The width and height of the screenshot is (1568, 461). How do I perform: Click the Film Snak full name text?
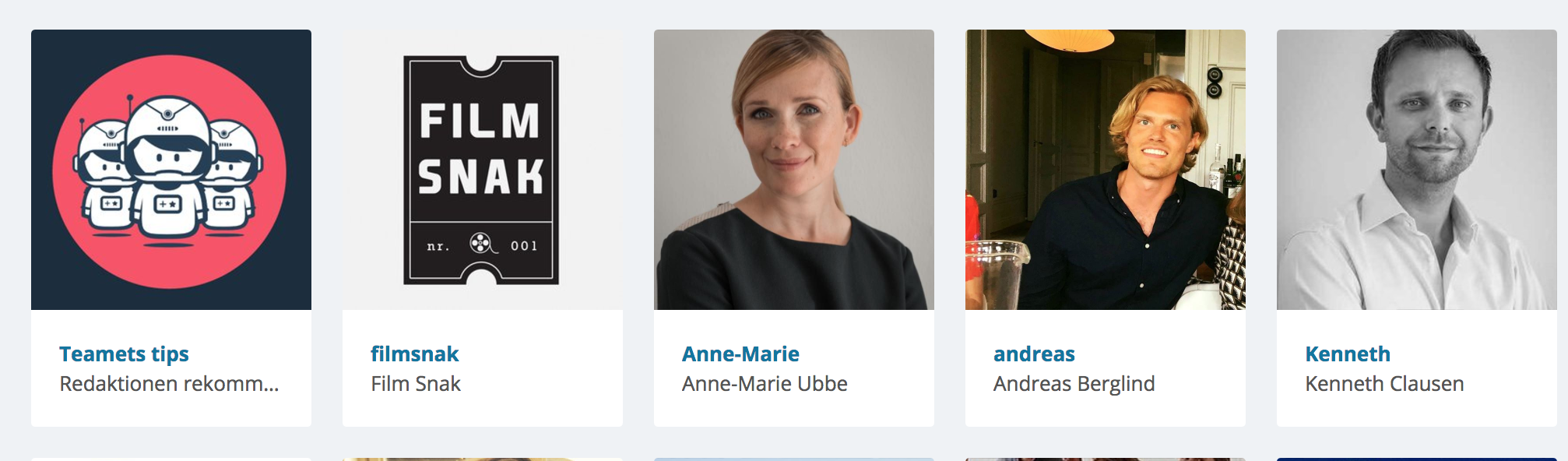coord(416,384)
